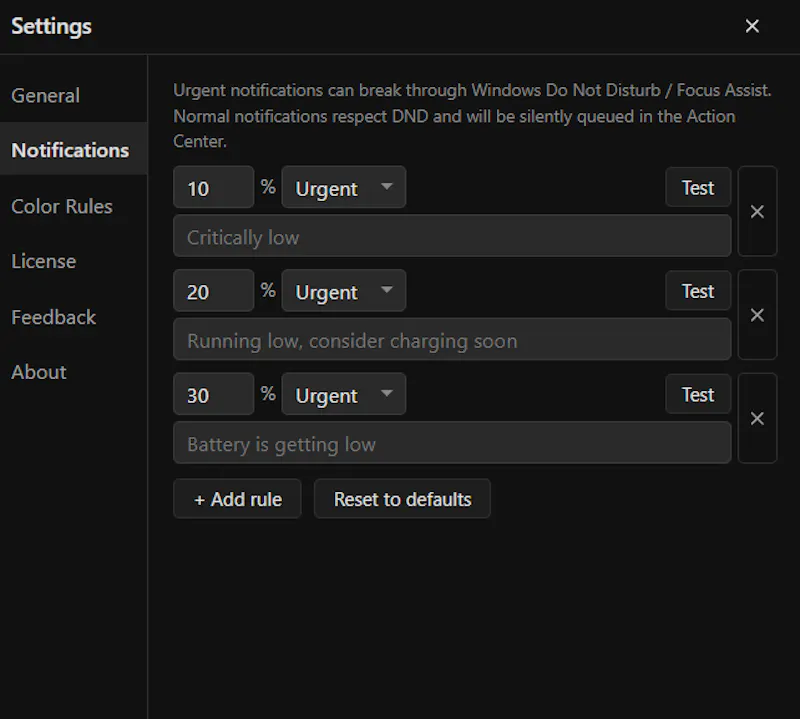Select the Notifications tab
800x719 pixels.
pyautogui.click(x=73, y=150)
